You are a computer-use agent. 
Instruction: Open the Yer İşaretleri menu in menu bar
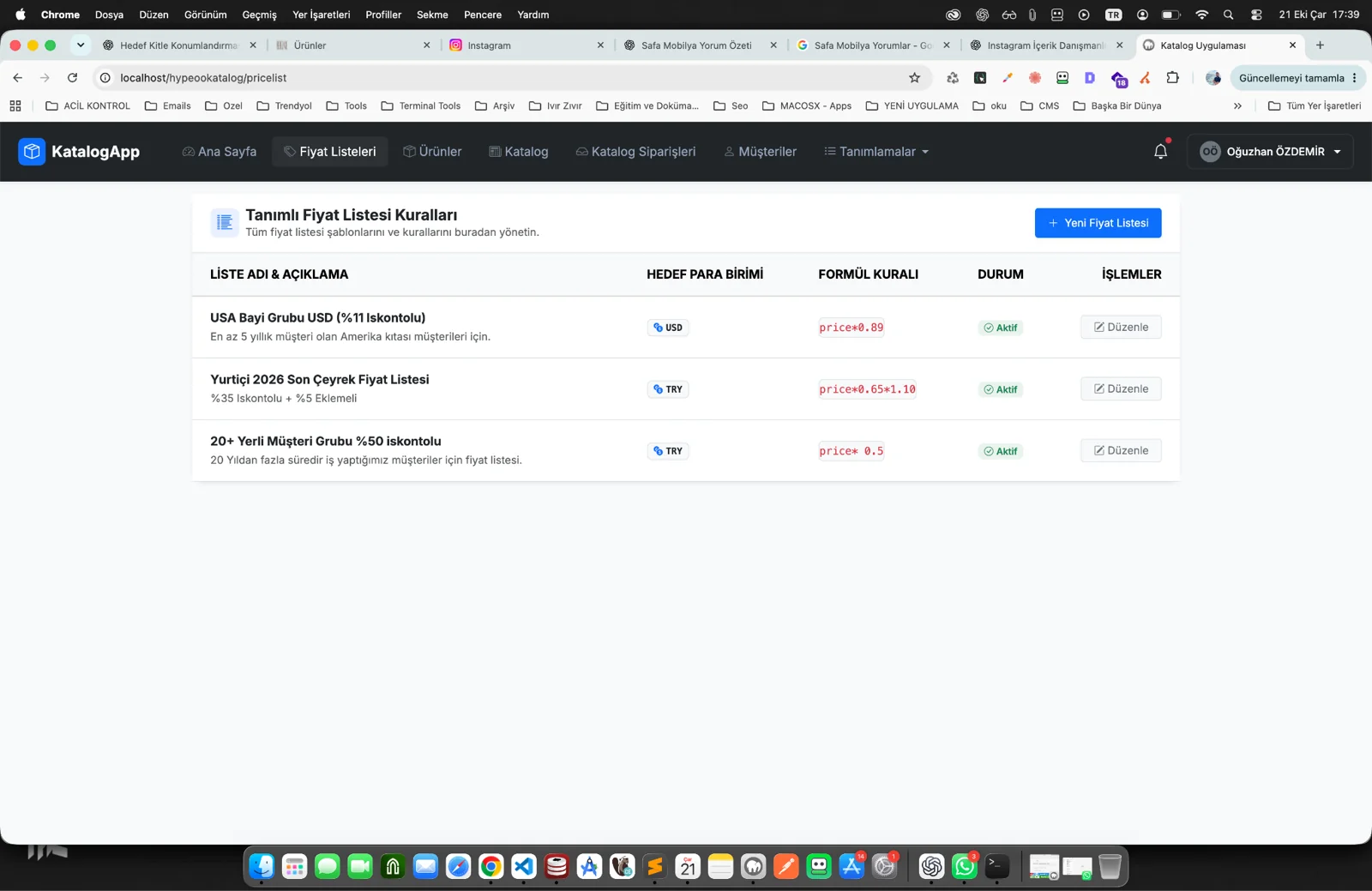click(322, 15)
